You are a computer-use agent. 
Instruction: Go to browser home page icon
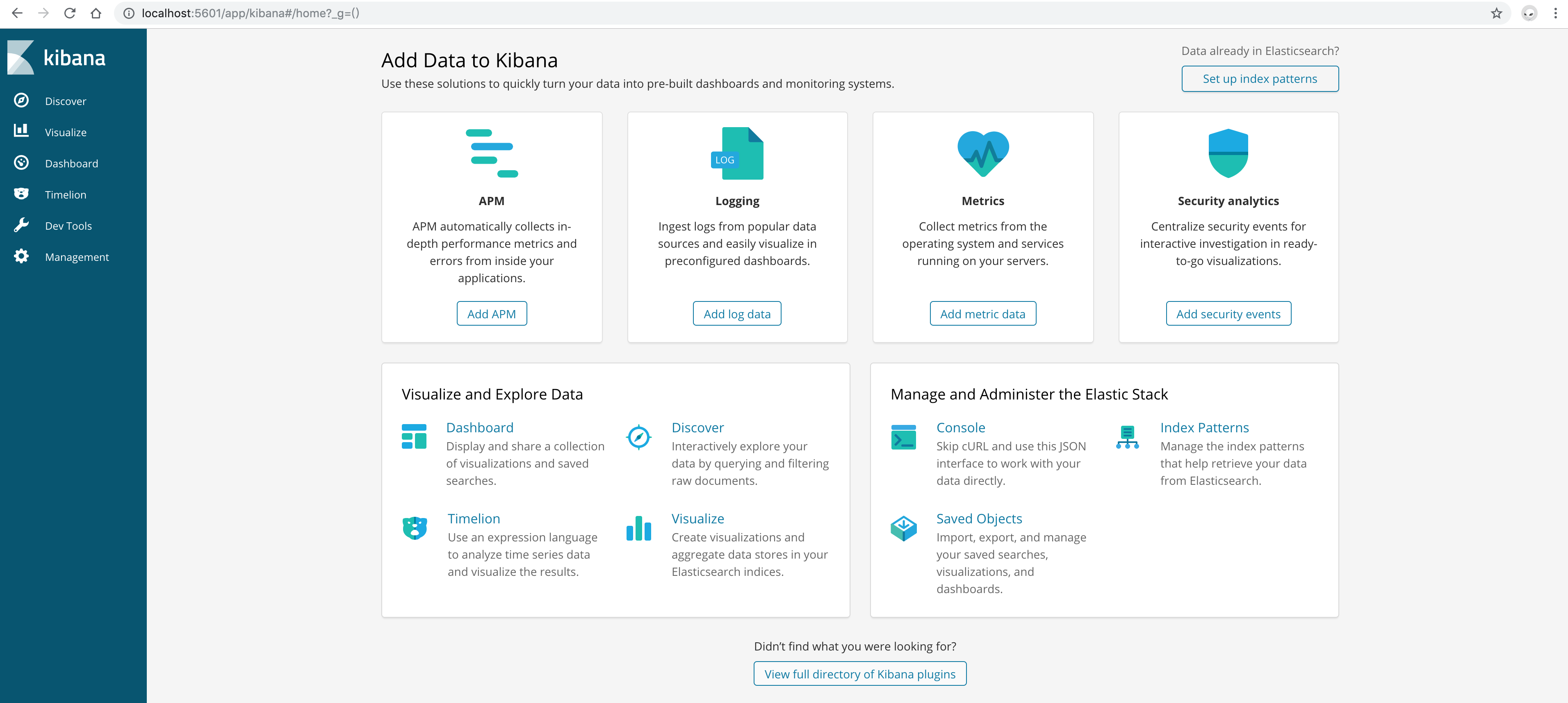coord(96,13)
